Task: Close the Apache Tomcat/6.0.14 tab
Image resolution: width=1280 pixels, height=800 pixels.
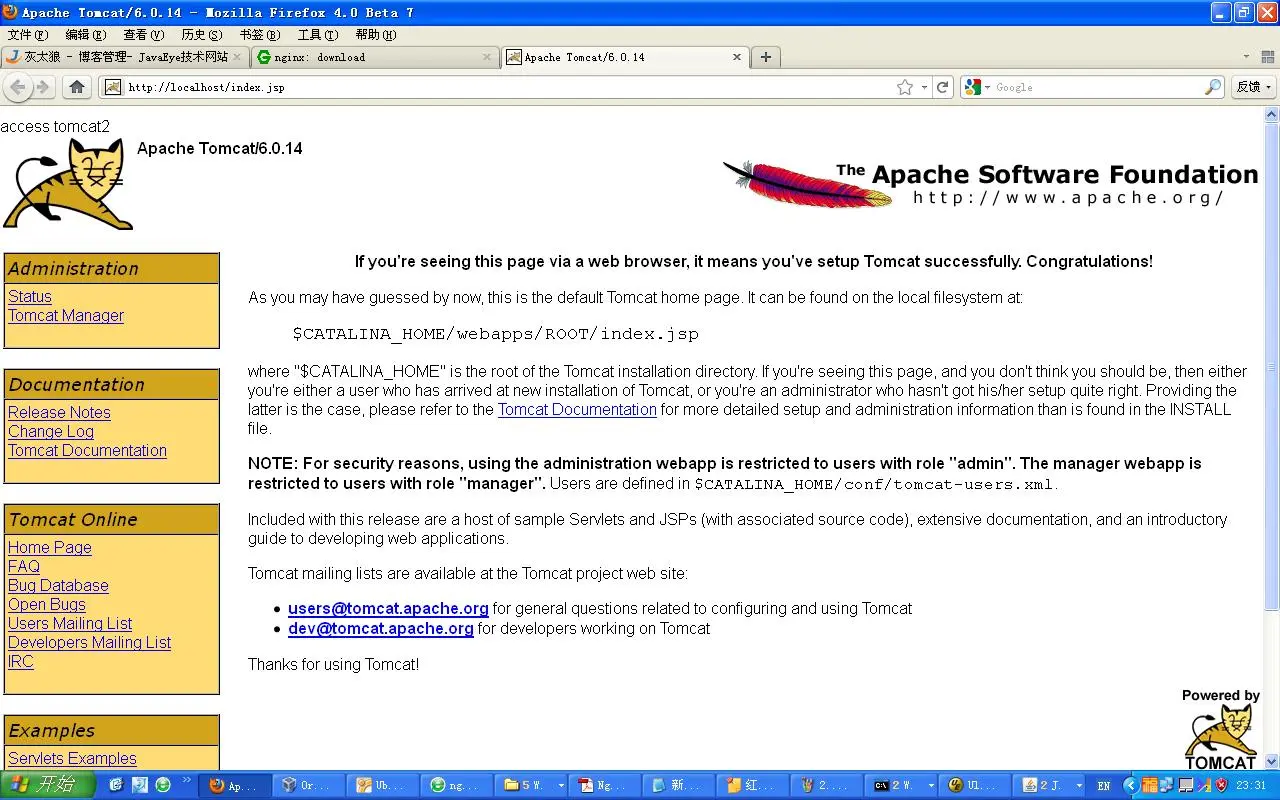Action: (737, 57)
